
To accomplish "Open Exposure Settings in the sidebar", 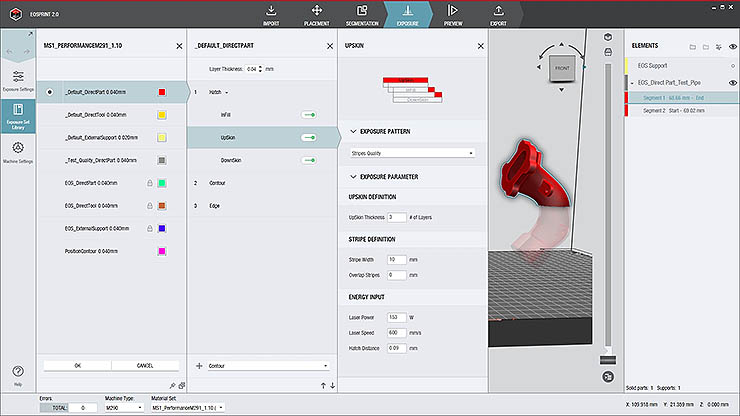I will (19, 80).
